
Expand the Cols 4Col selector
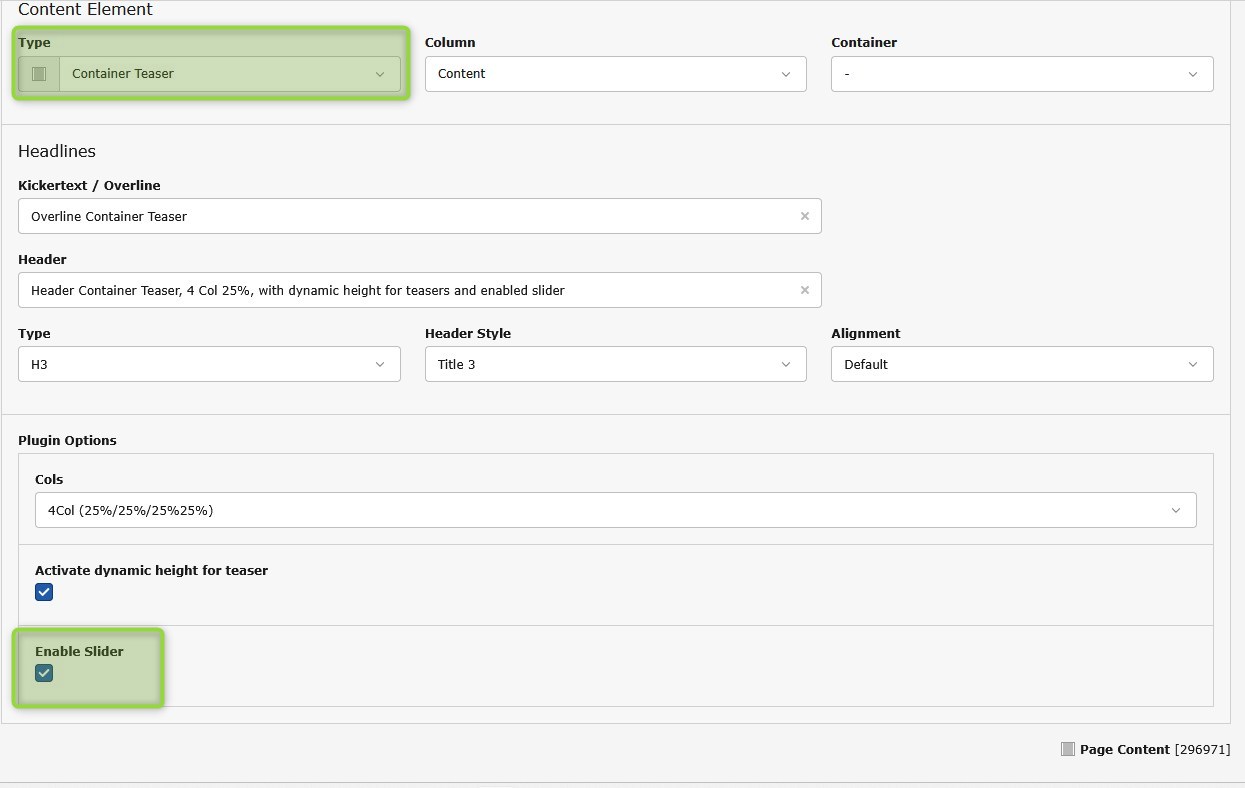(x=615, y=510)
